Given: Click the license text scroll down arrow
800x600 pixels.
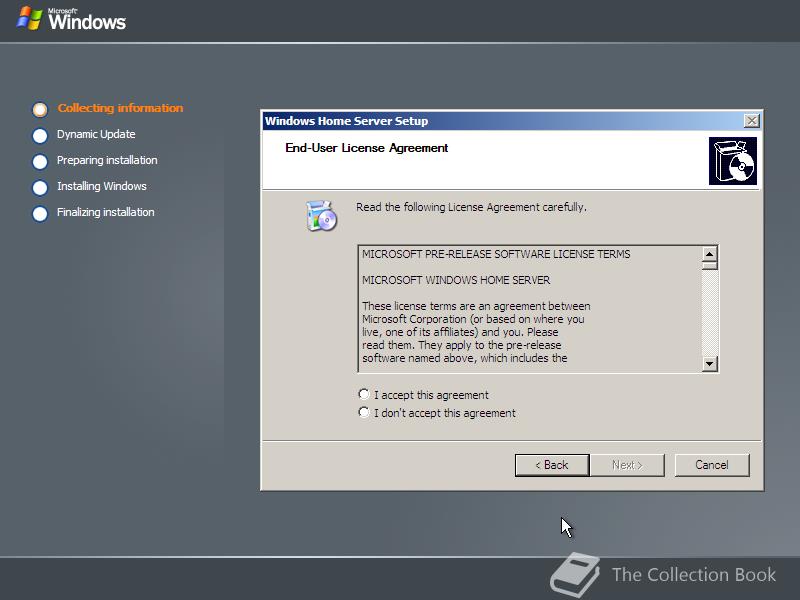Looking at the screenshot, I should (710, 364).
